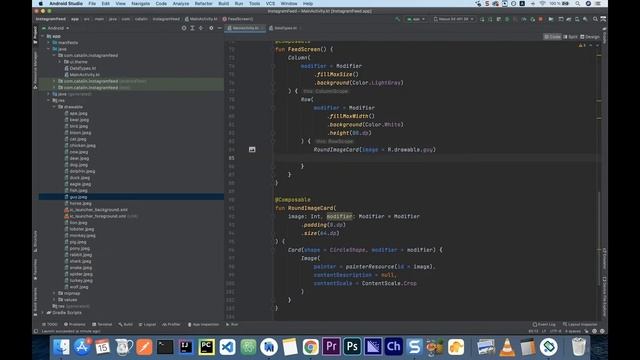The height and width of the screenshot is (360, 640).
Task: Collapse the drawable folder
Action: tap(54, 107)
